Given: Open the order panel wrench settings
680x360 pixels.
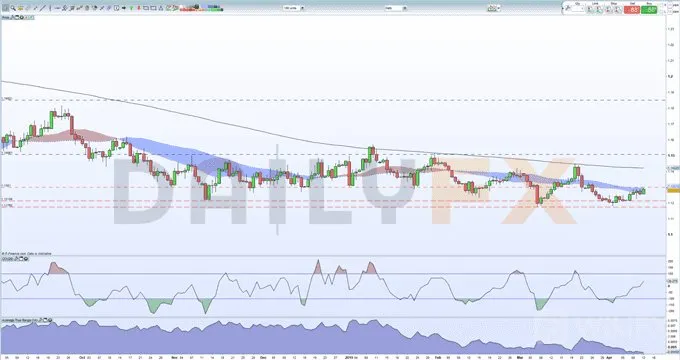Looking at the screenshot, I should 567,8.
